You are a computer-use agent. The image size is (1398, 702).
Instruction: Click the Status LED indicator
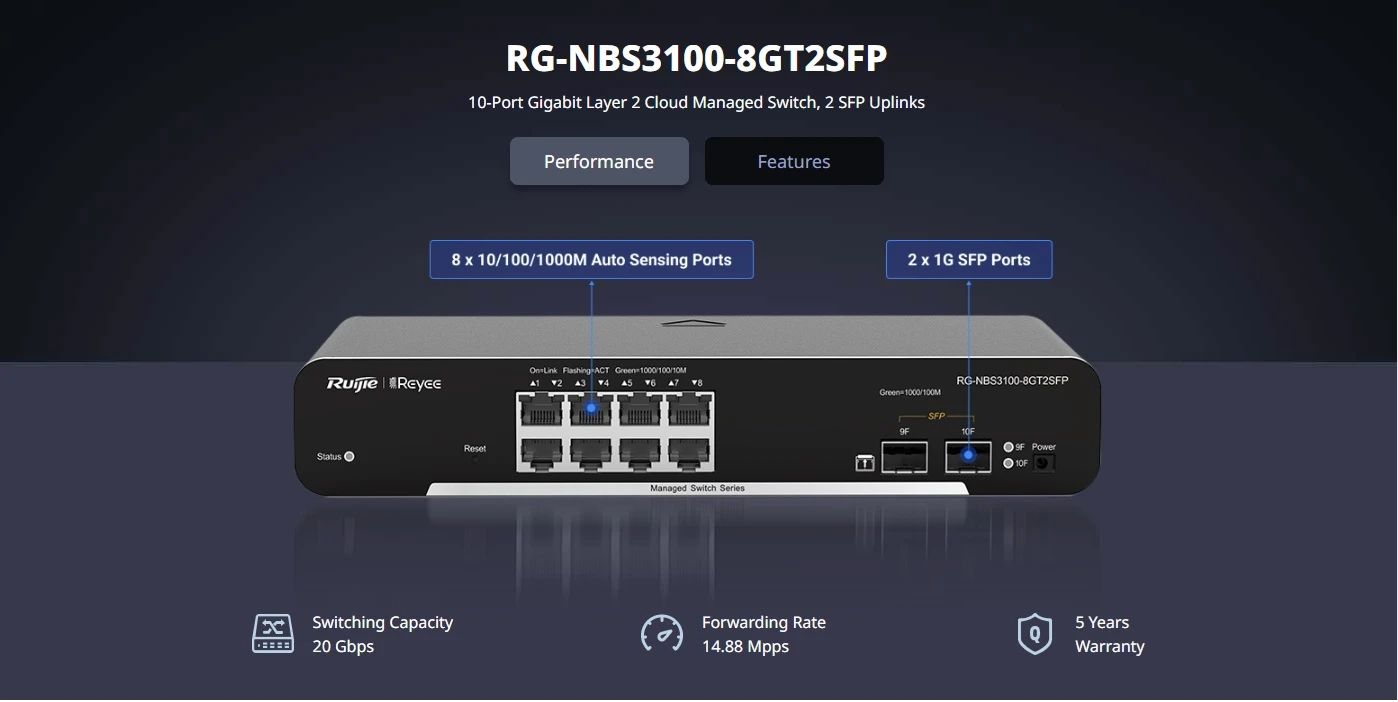tap(349, 456)
